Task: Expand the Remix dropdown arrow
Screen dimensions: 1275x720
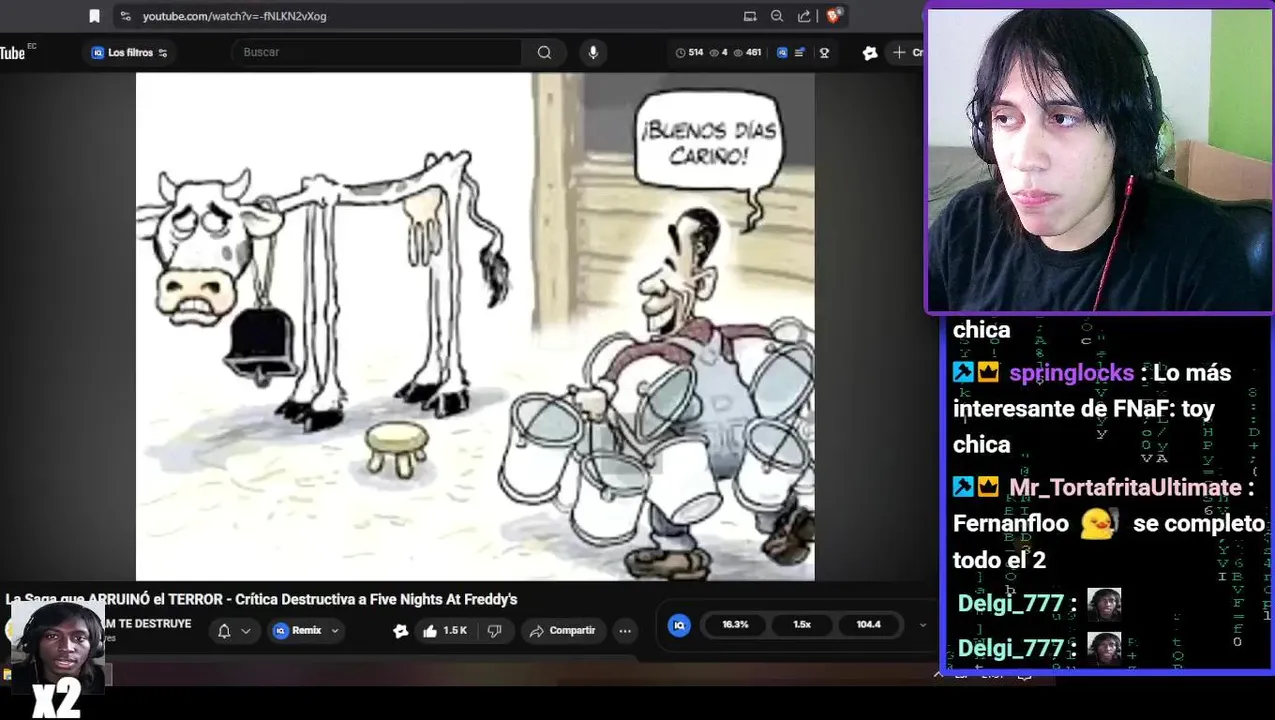Action: click(x=335, y=631)
